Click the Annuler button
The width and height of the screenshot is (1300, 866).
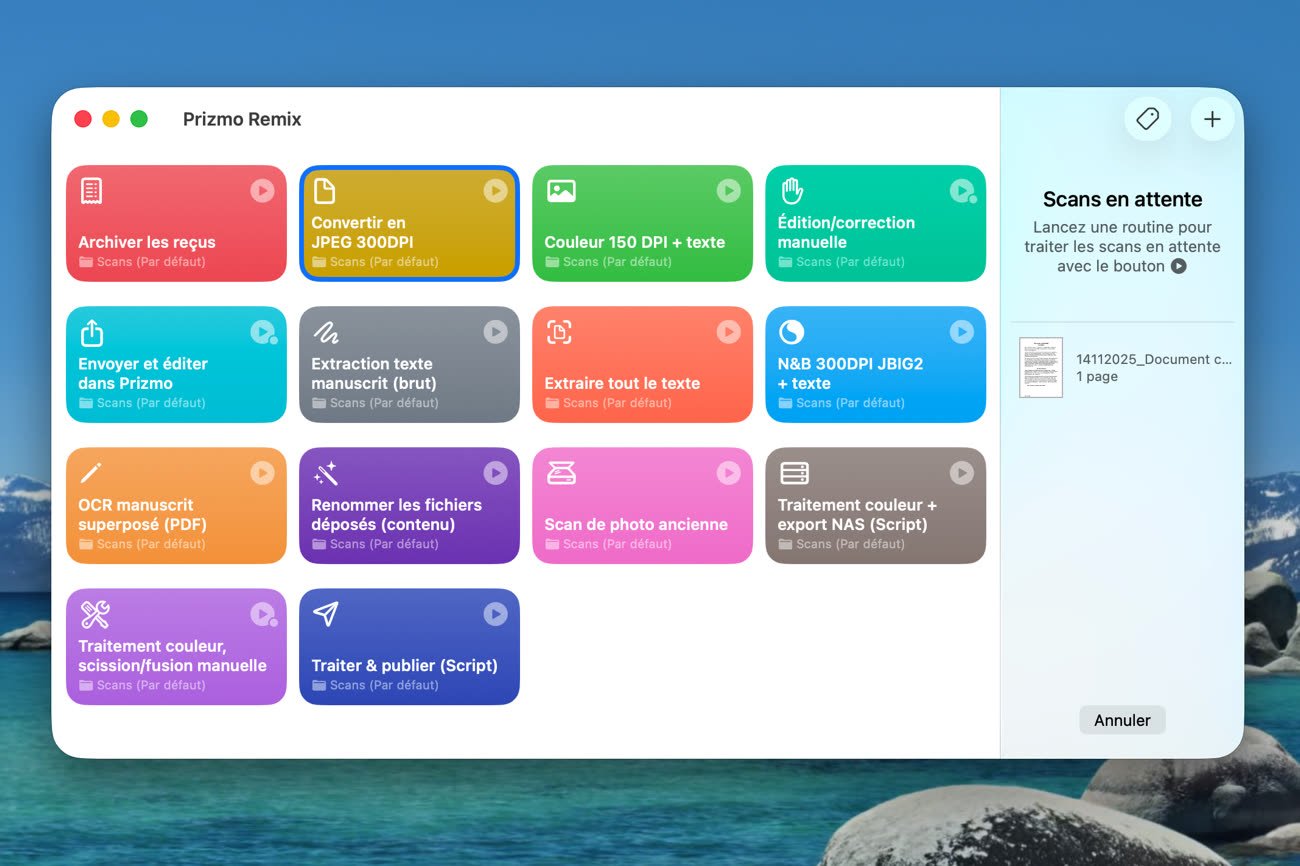click(x=1122, y=720)
